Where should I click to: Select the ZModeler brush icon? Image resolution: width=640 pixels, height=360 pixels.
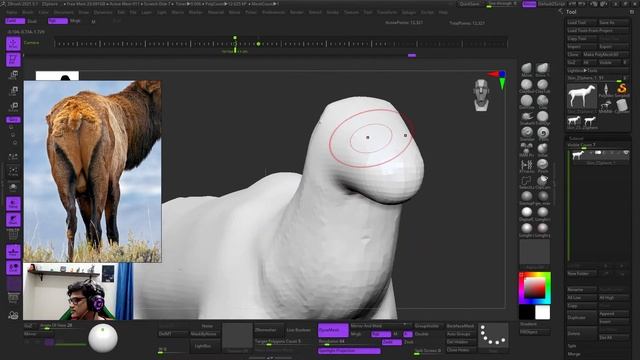click(527, 165)
